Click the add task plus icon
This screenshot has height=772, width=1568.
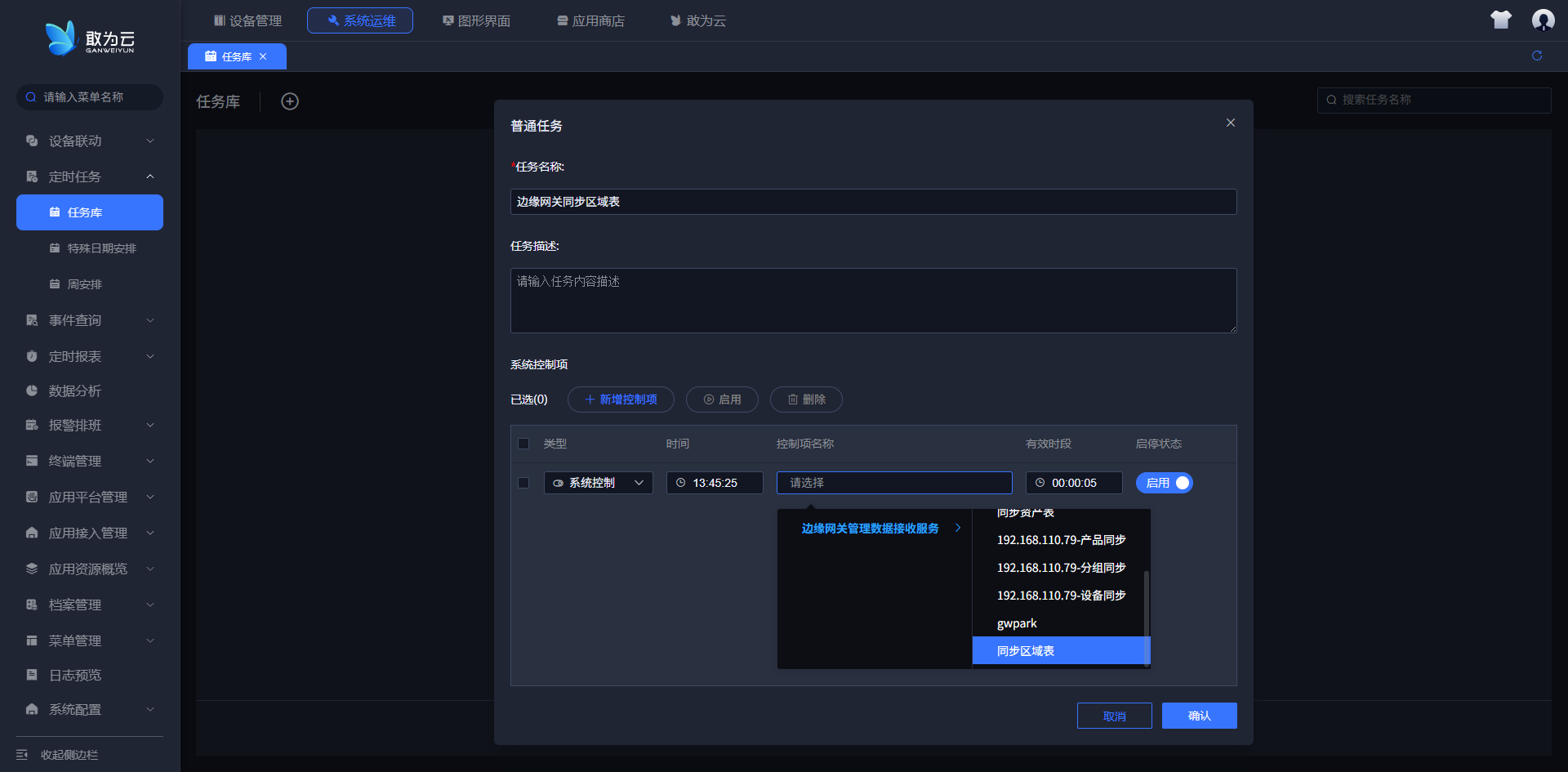[290, 101]
